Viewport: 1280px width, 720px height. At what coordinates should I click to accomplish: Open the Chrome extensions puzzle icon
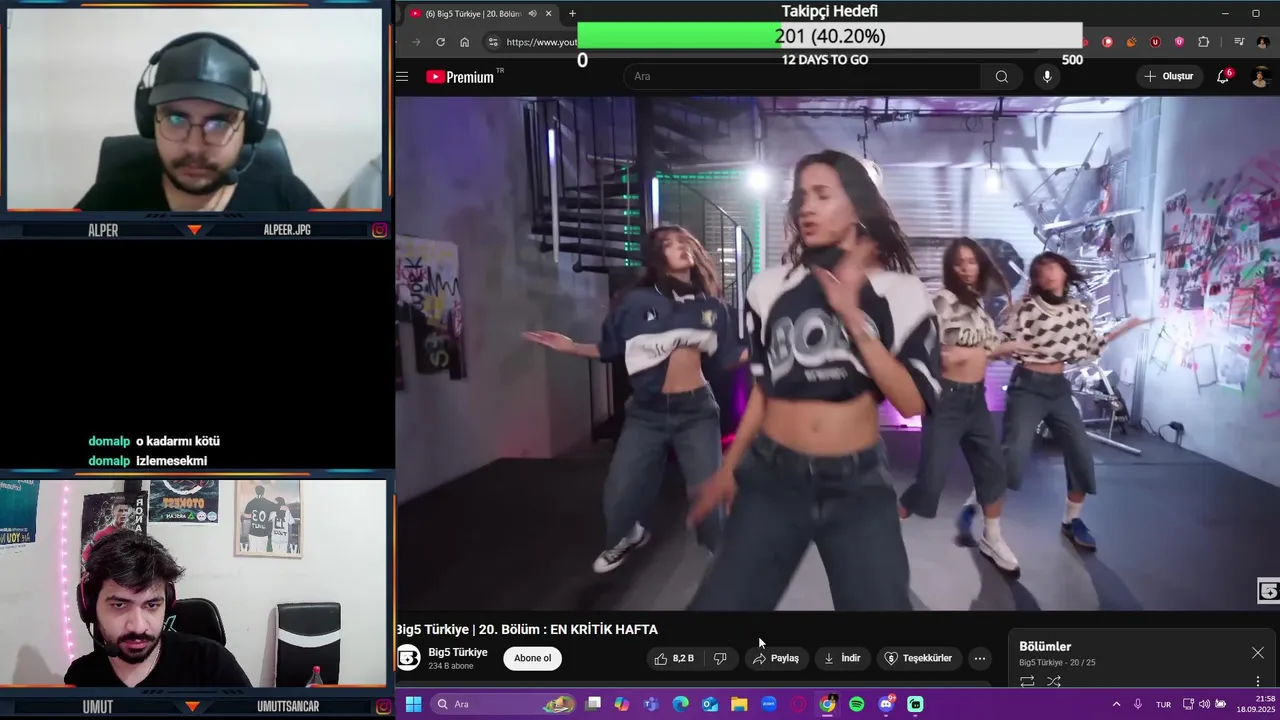point(1203,42)
